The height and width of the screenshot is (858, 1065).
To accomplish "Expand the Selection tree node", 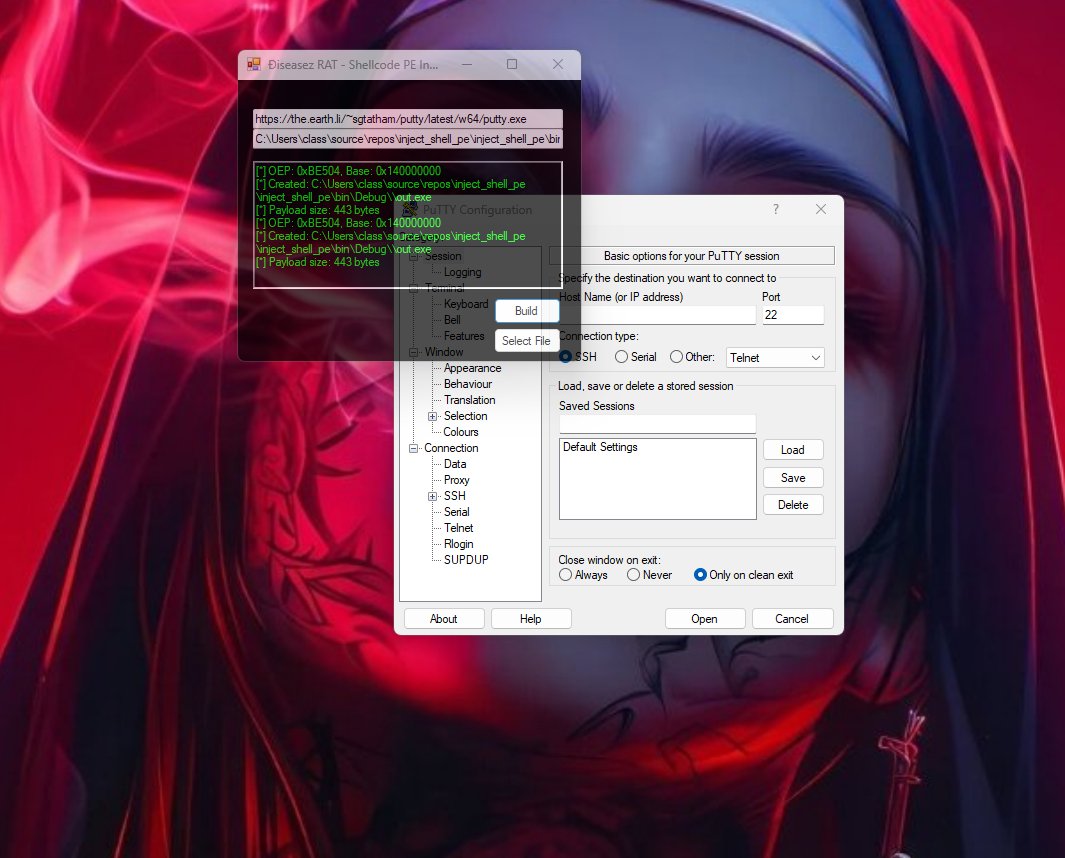I will coord(432,416).
